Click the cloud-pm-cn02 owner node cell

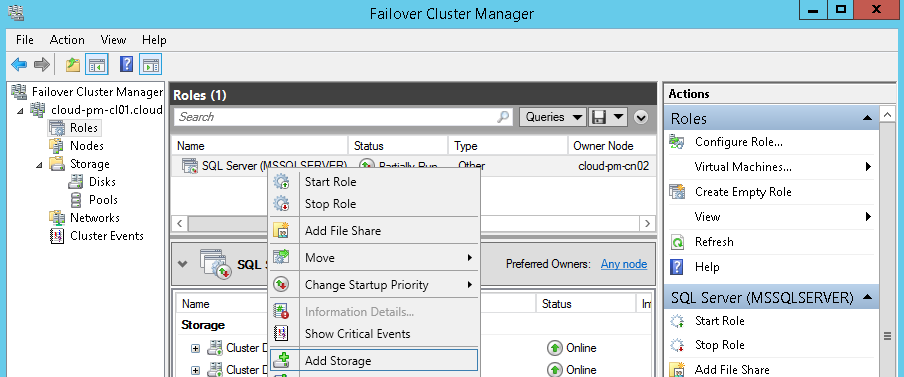[x=613, y=166]
